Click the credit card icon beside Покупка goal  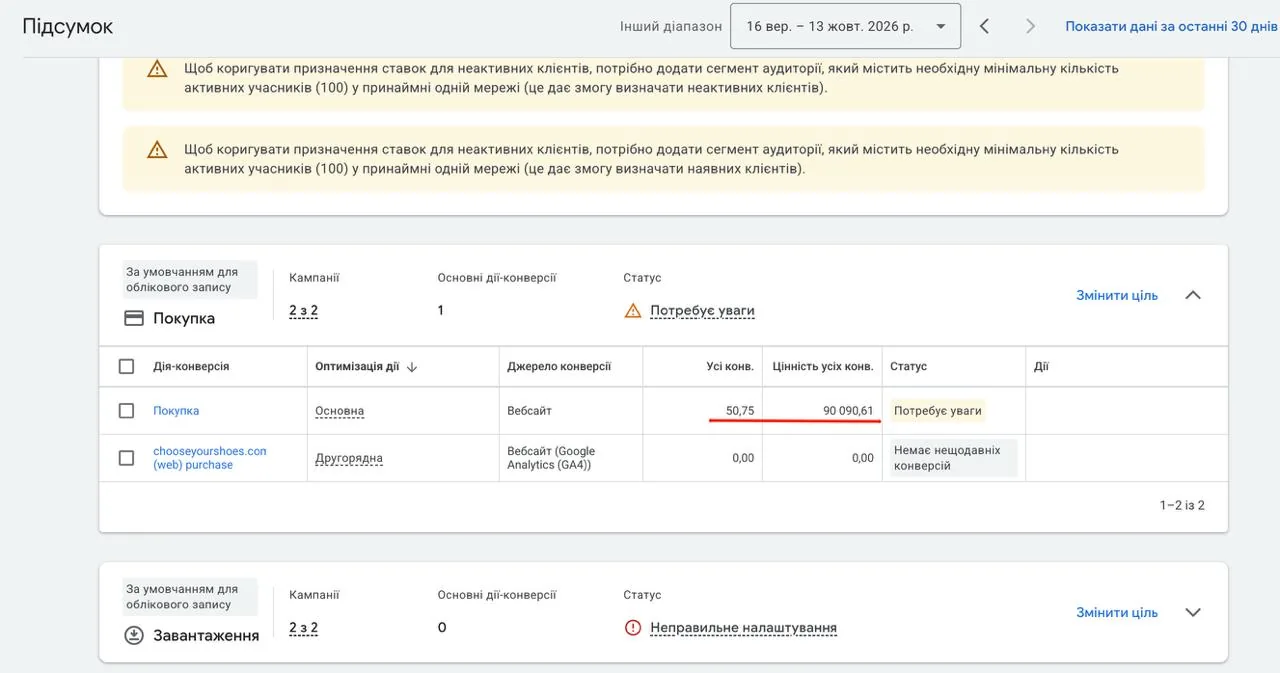point(134,318)
